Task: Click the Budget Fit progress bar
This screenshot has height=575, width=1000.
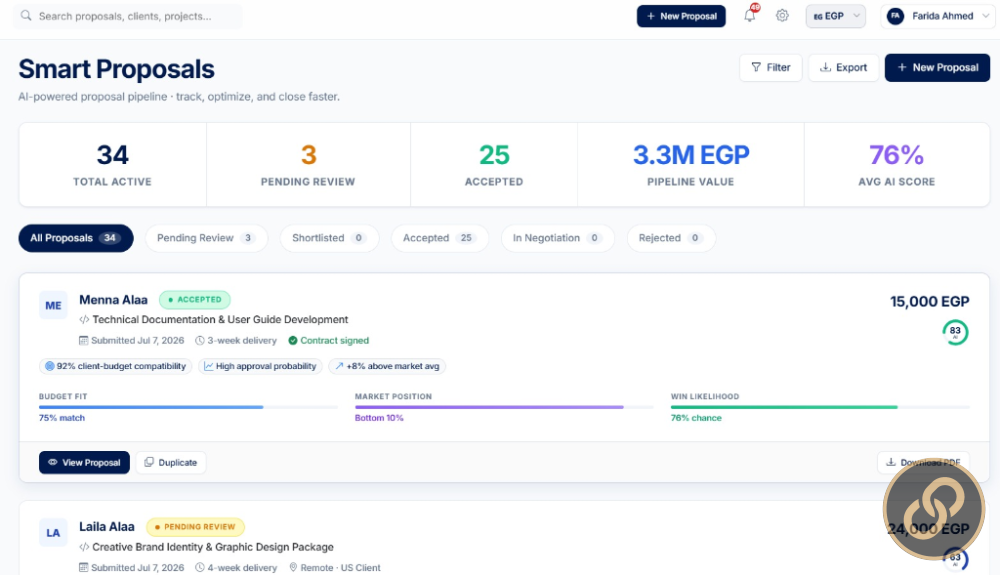Action: [x=188, y=407]
